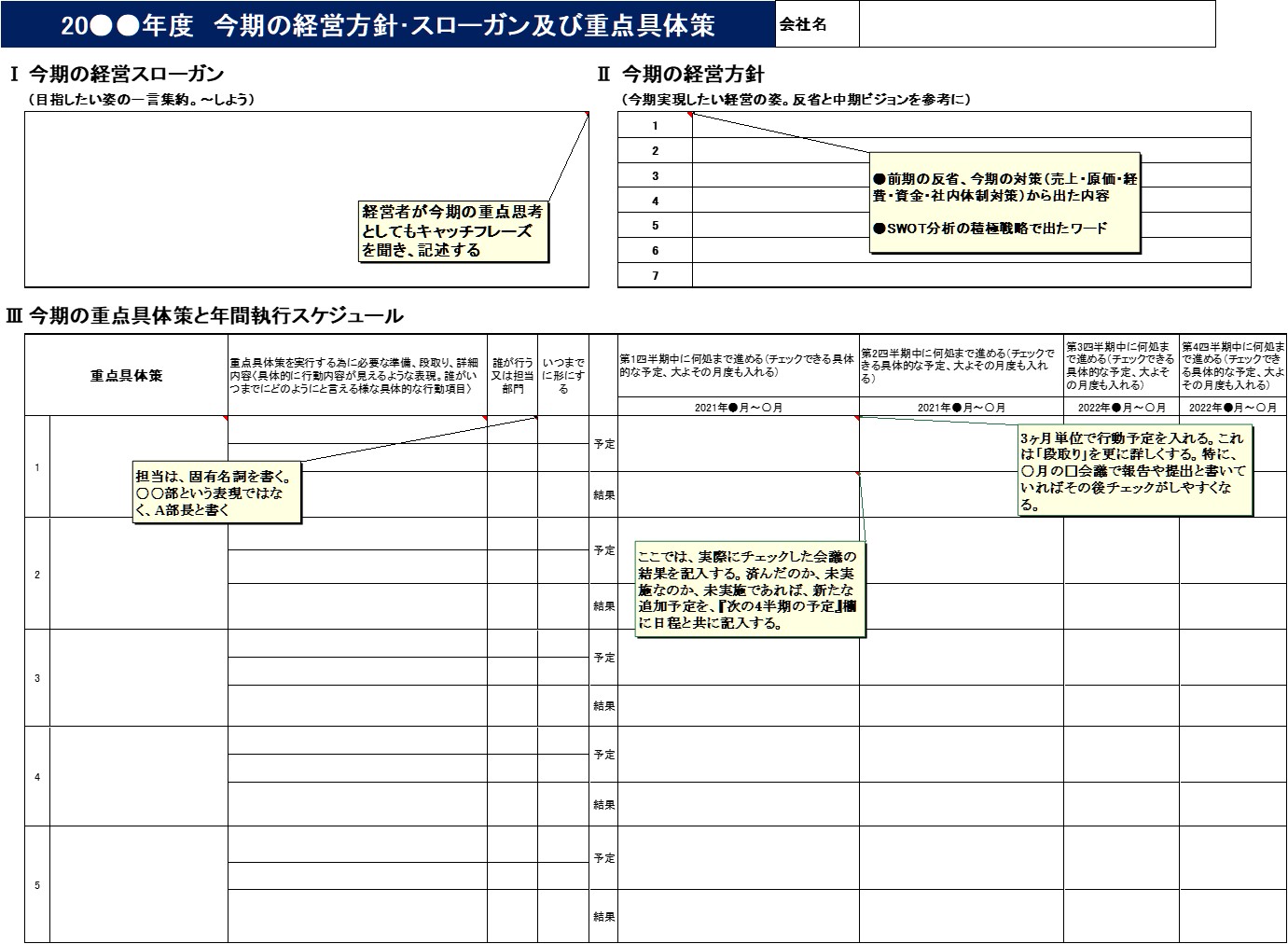Viewport: 1288px width, 944px height.
Task: Click the 2022年●月～○月 fourth-quarter header
Action: (x=1230, y=405)
